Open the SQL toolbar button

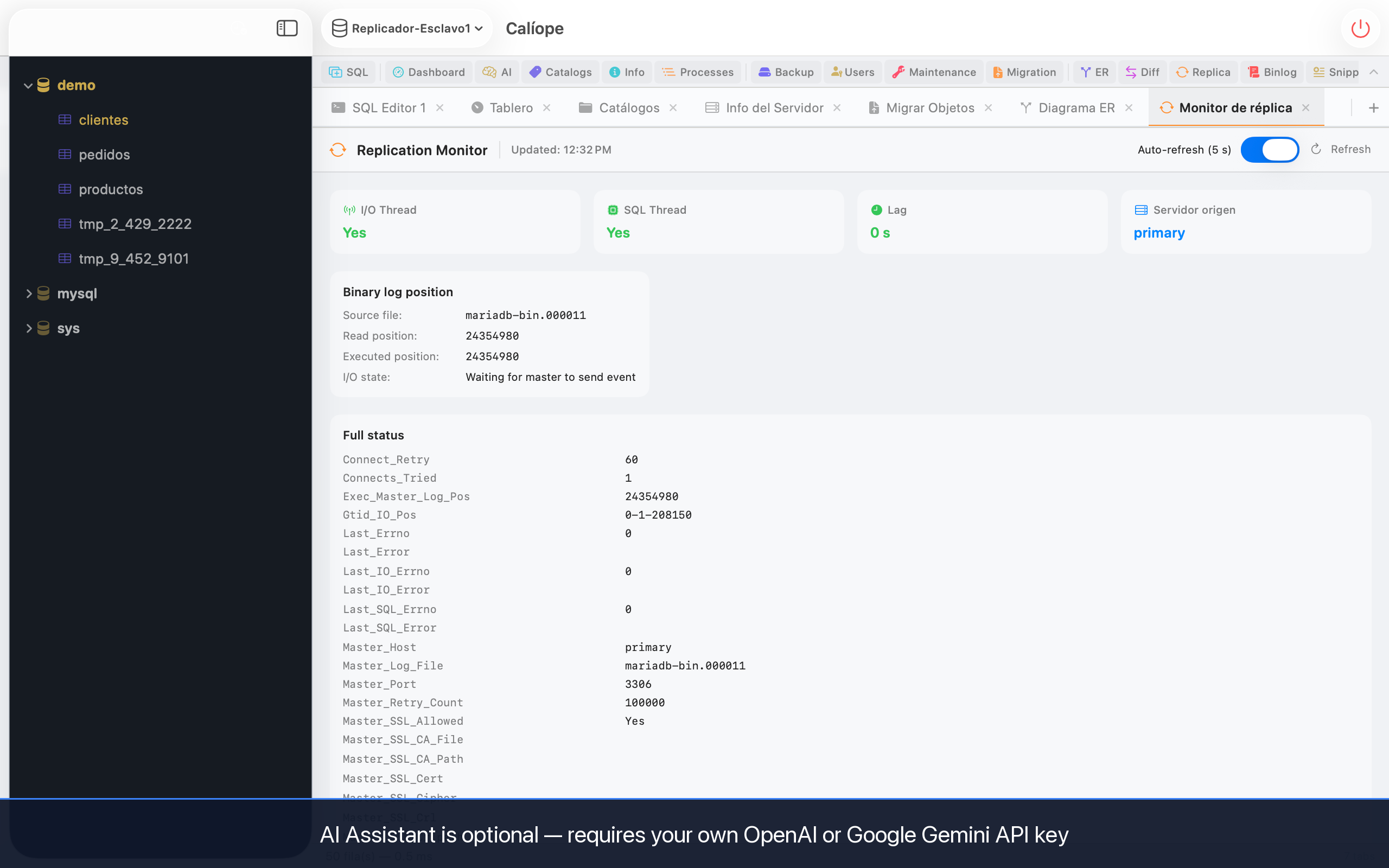(x=348, y=72)
